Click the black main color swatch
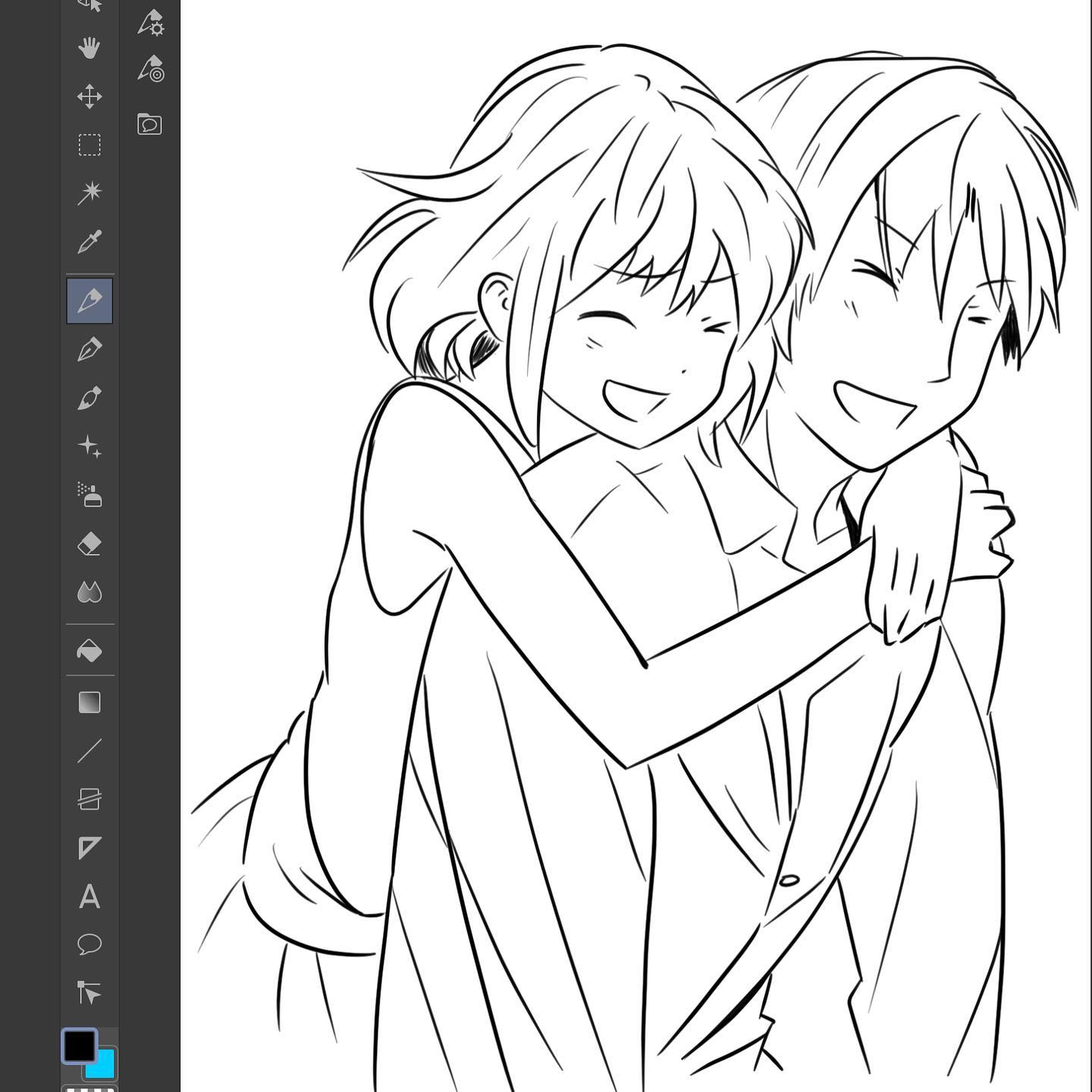 (x=79, y=1046)
